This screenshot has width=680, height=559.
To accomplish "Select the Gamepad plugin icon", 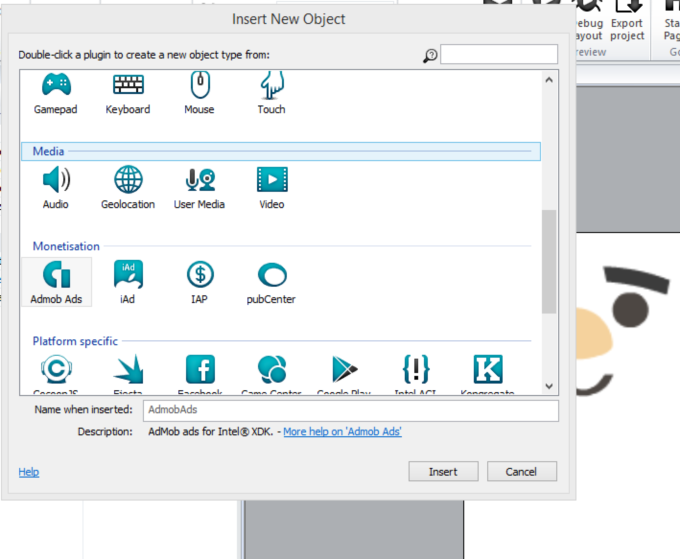I will point(56,85).
